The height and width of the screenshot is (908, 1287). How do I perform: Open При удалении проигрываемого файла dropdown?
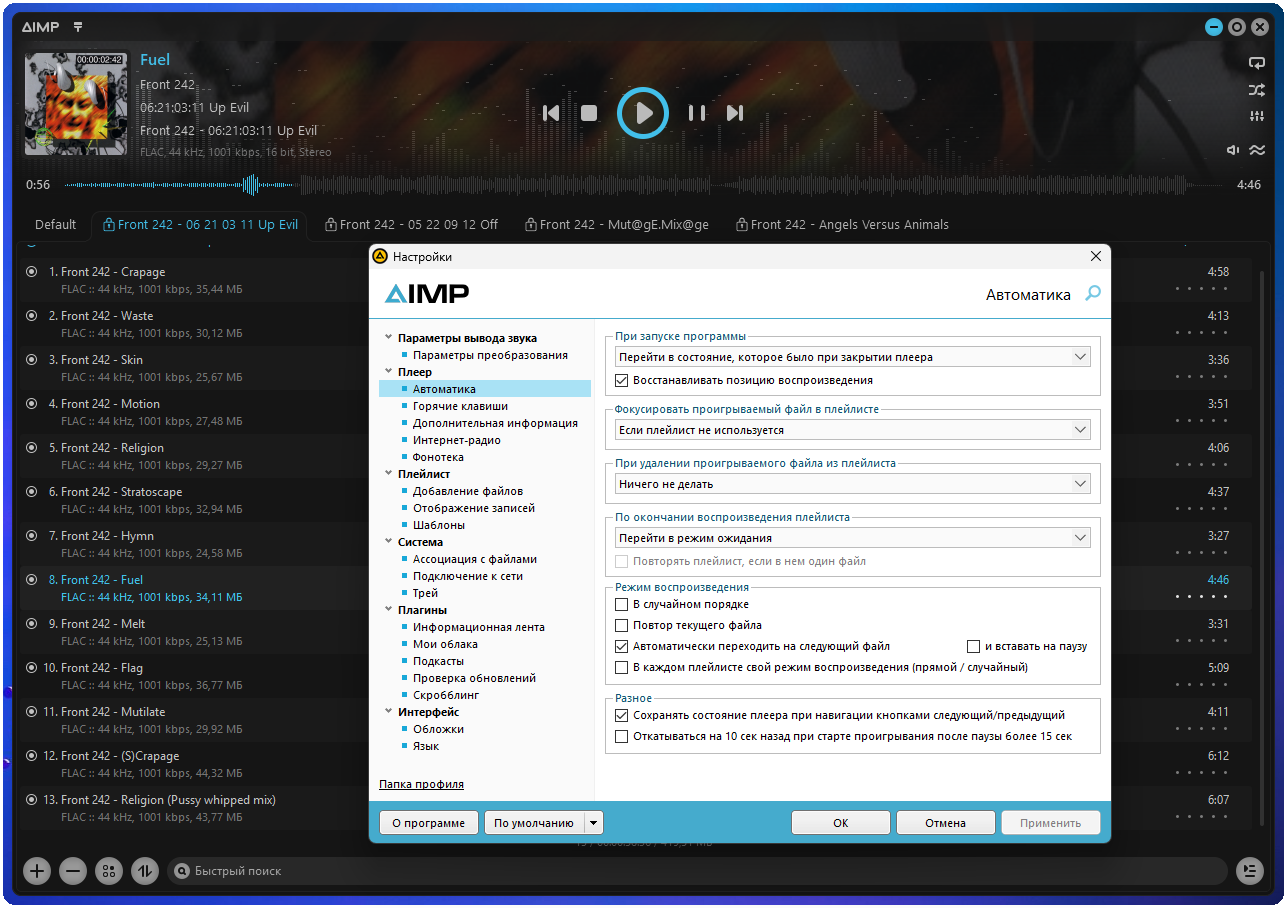[853, 484]
